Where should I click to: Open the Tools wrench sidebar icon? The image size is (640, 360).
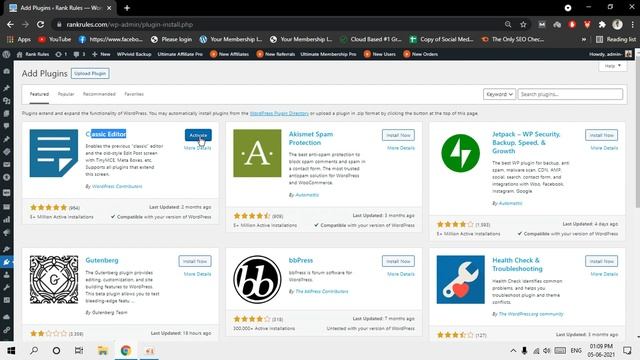[7, 287]
